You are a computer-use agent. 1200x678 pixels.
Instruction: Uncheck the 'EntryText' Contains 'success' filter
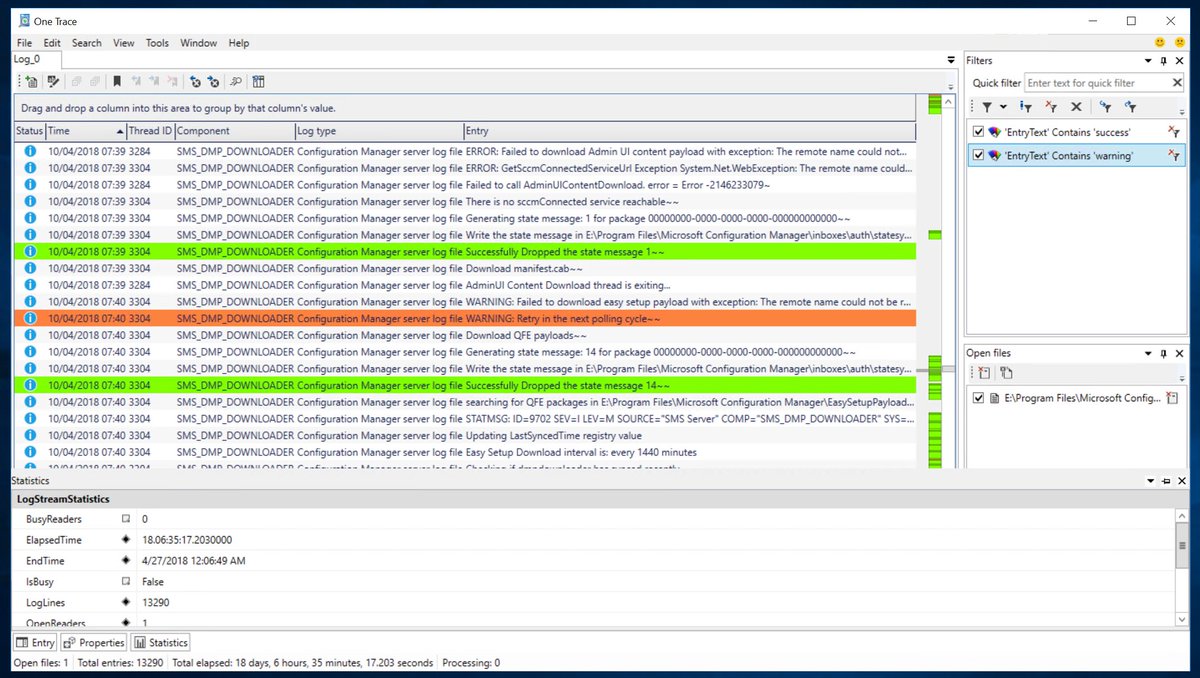point(977,131)
